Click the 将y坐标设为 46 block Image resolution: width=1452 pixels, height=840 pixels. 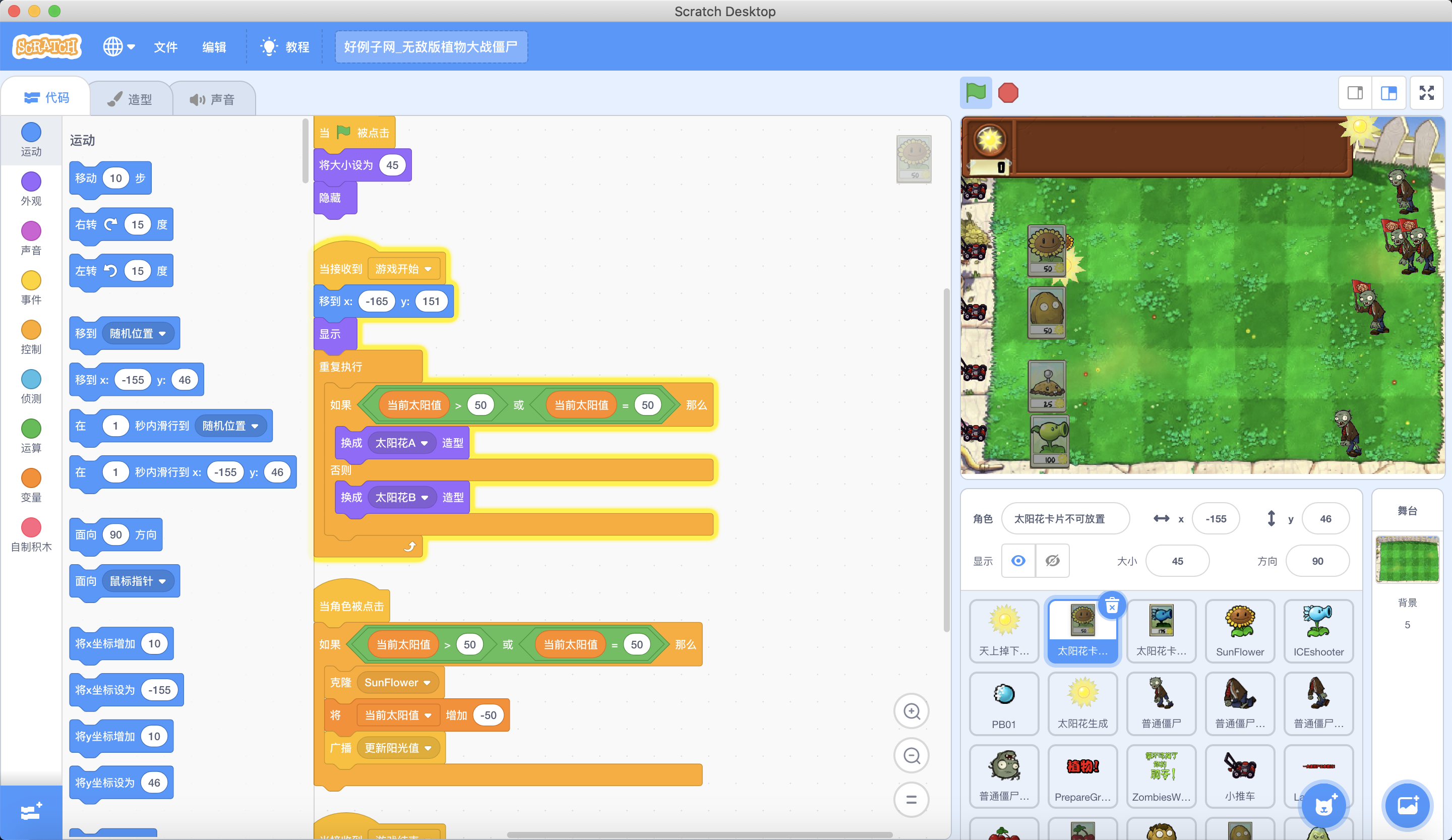(121, 783)
